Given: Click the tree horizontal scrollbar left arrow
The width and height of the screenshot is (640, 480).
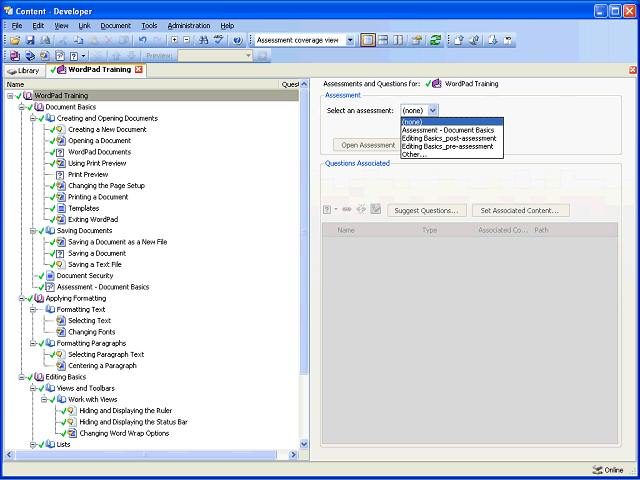Looking at the screenshot, I should pos(9,454).
